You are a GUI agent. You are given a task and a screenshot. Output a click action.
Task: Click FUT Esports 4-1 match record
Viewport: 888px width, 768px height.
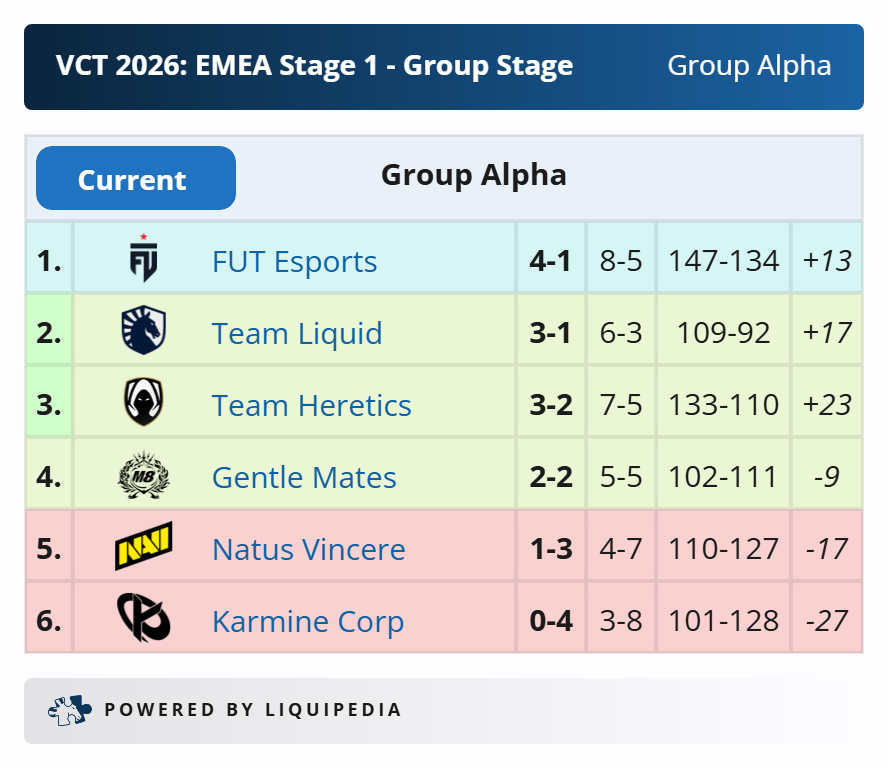(x=551, y=261)
